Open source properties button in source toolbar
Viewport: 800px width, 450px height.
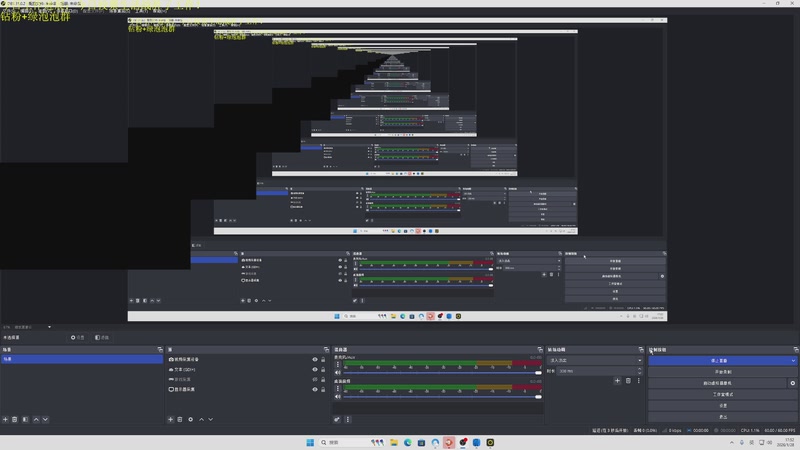coord(78,337)
